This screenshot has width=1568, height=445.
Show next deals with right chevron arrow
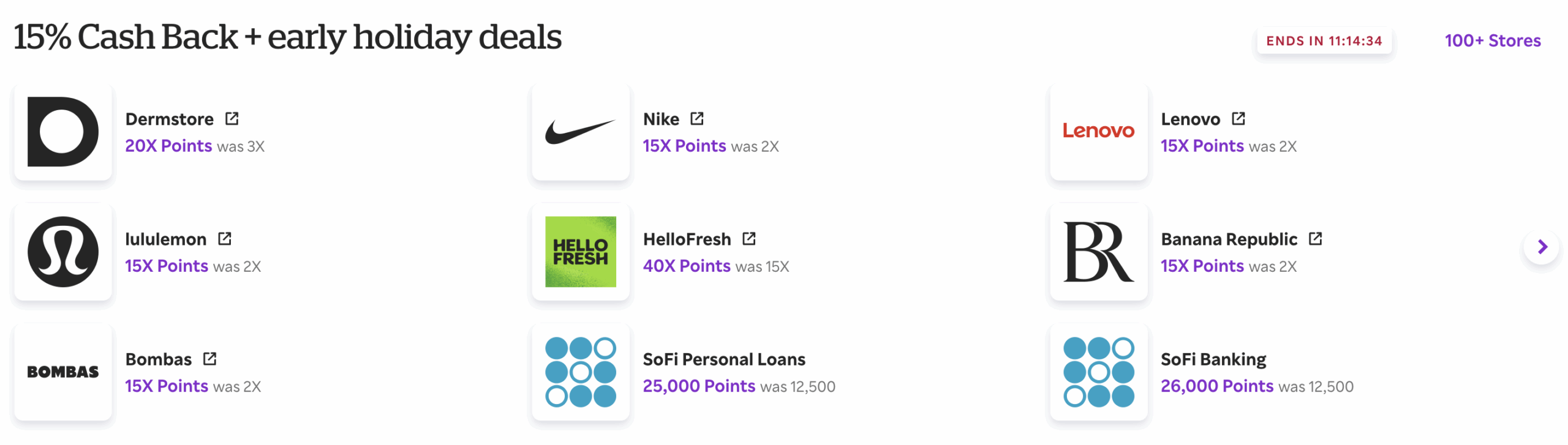[1542, 247]
